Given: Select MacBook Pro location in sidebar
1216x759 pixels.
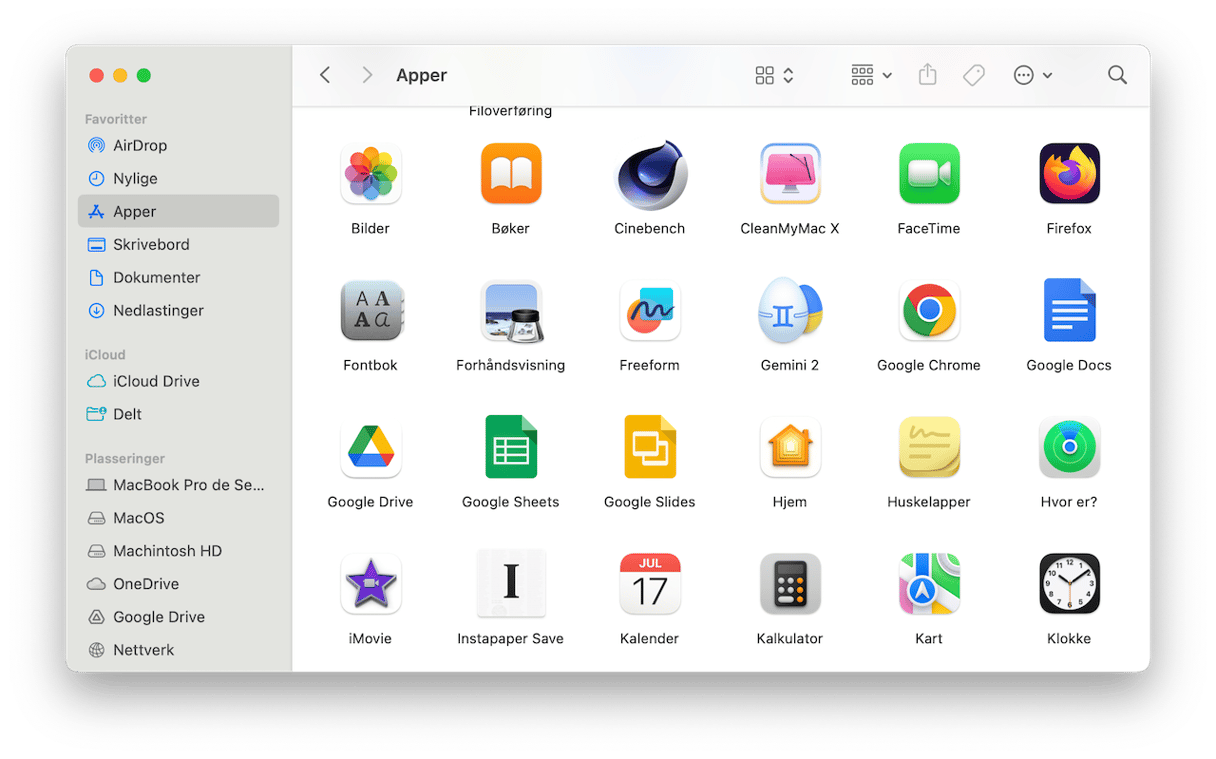Looking at the screenshot, I should click(x=178, y=485).
